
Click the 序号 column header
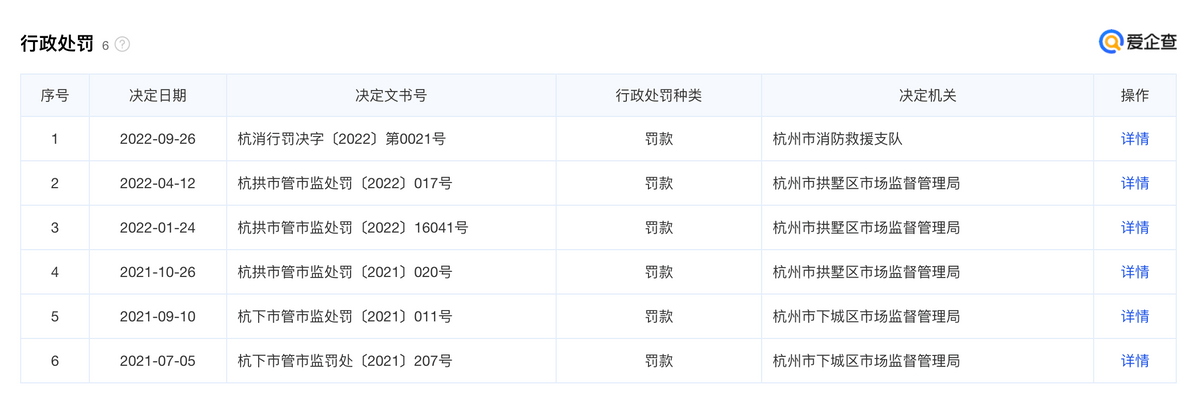click(55, 96)
